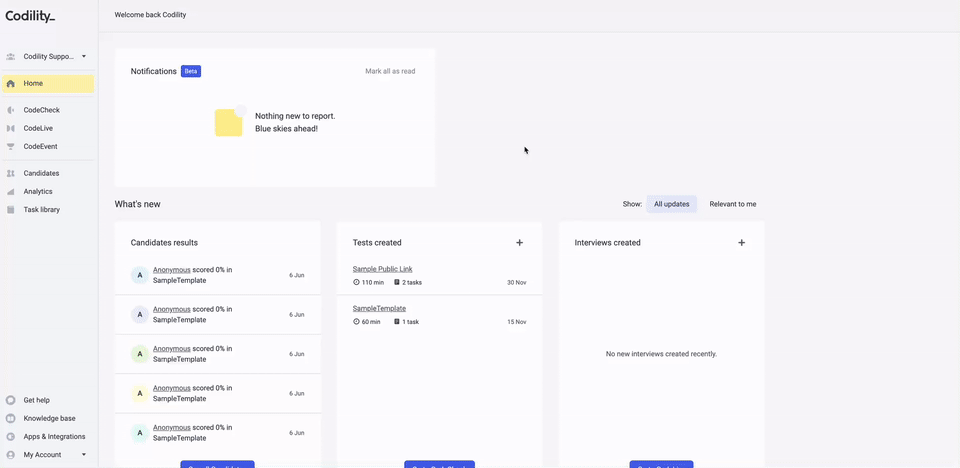
Task: Mark all notifications as read
Action: pyautogui.click(x=390, y=71)
